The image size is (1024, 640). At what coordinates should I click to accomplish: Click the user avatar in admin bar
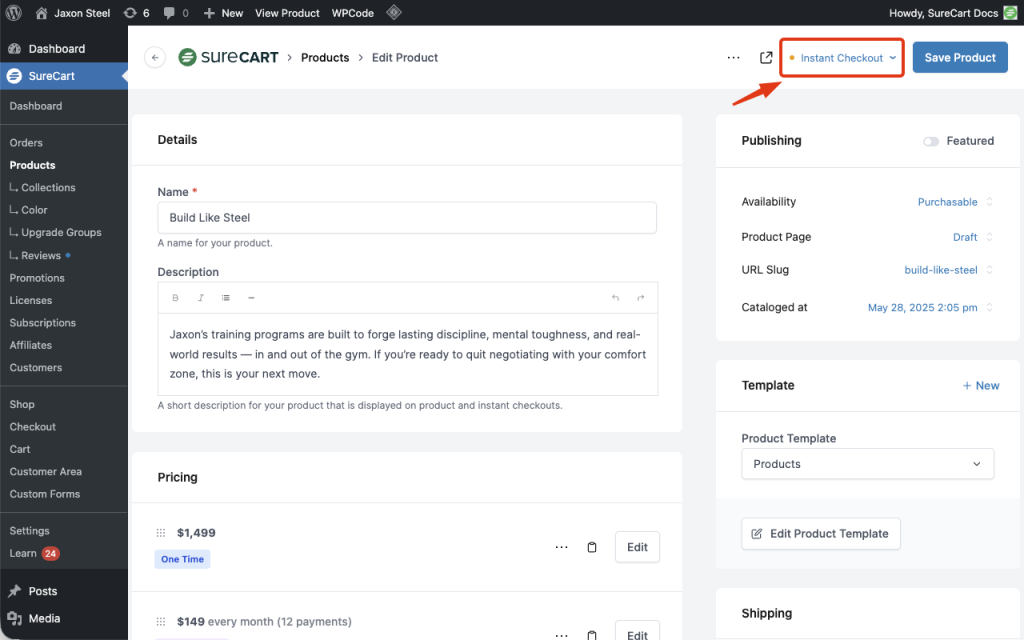tap(1010, 13)
